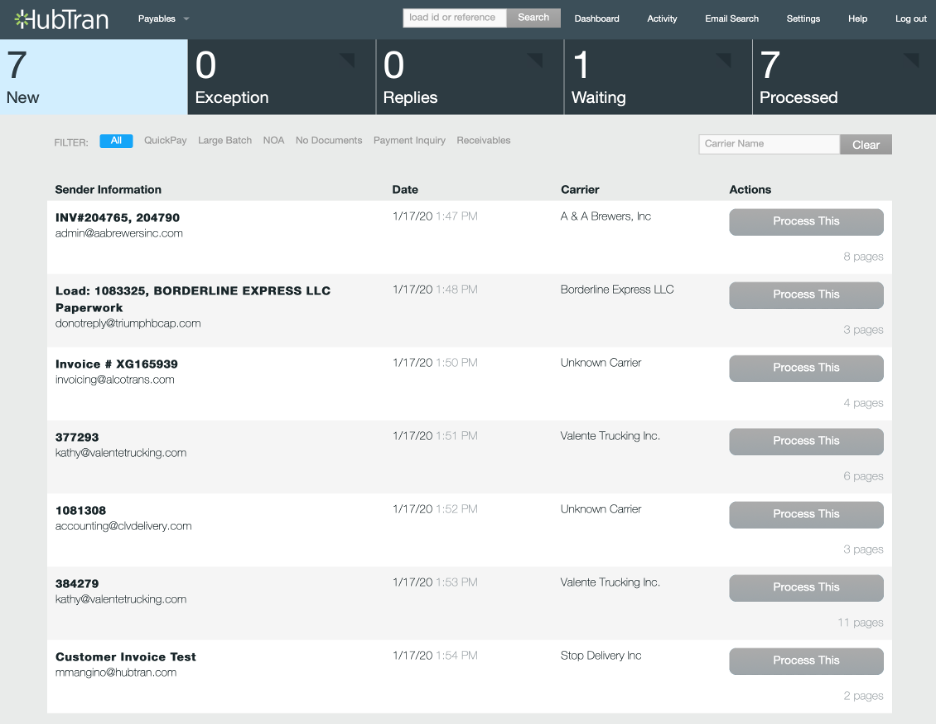The width and height of the screenshot is (936, 724).
Task: Switch to the Waiting tab
Action: tap(658, 77)
